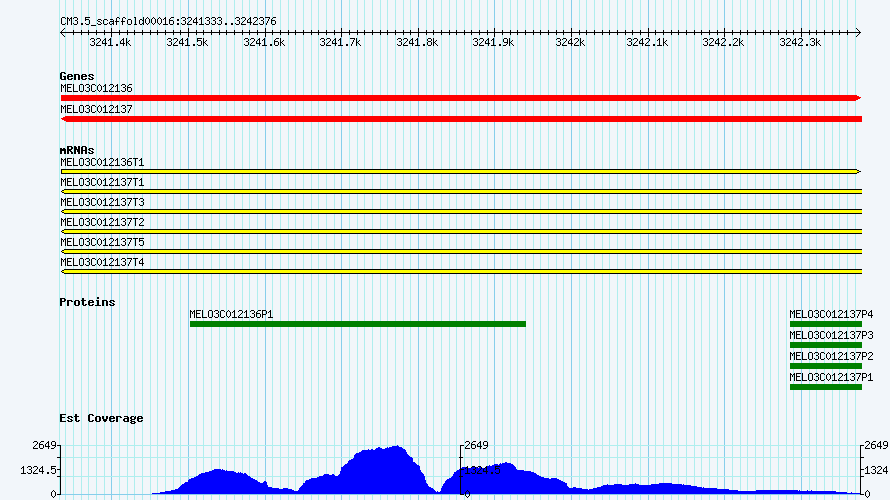Select the MEL03C012137P1 protein label
Screen dimensions: 890x500
(x=831, y=377)
